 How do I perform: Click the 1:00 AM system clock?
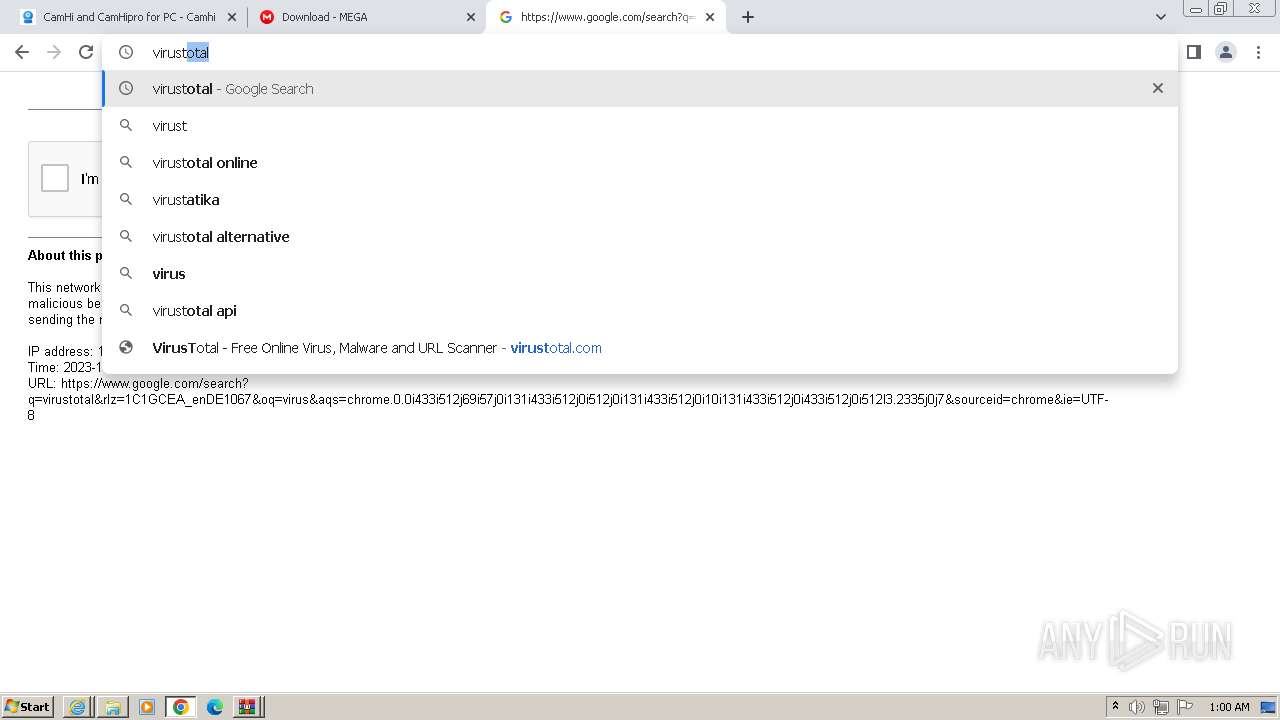(x=1230, y=707)
